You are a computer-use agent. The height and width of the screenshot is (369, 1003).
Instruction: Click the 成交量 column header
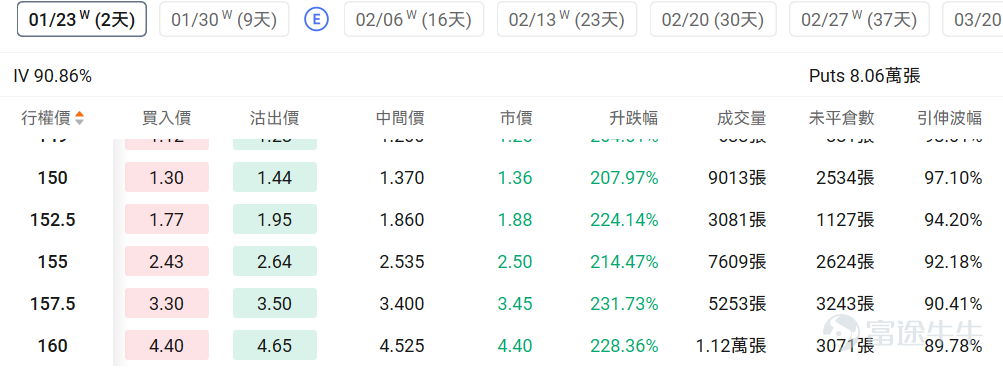click(741, 118)
